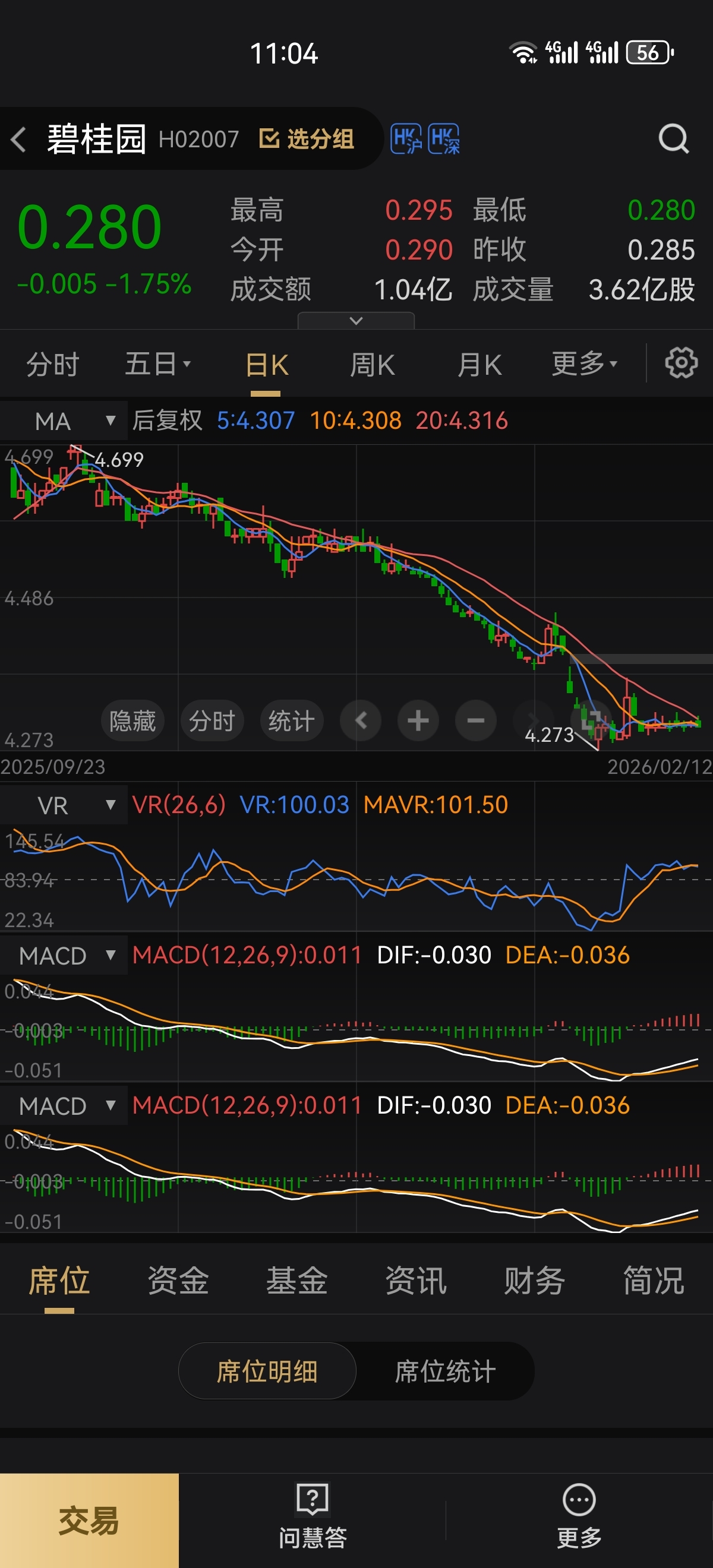Open the MA indicator dropdown
This screenshot has width=713, height=1568.
(64, 421)
